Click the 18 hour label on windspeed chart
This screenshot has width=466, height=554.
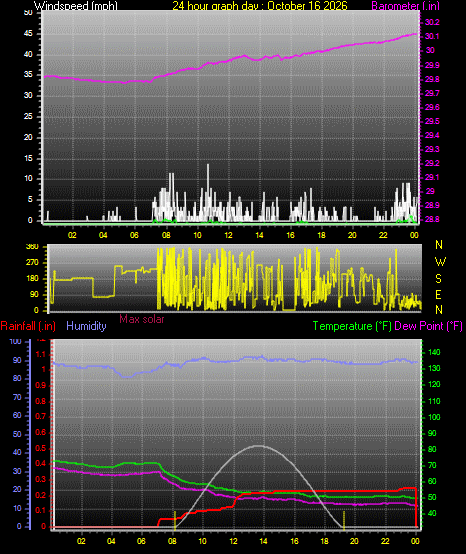click(321, 235)
